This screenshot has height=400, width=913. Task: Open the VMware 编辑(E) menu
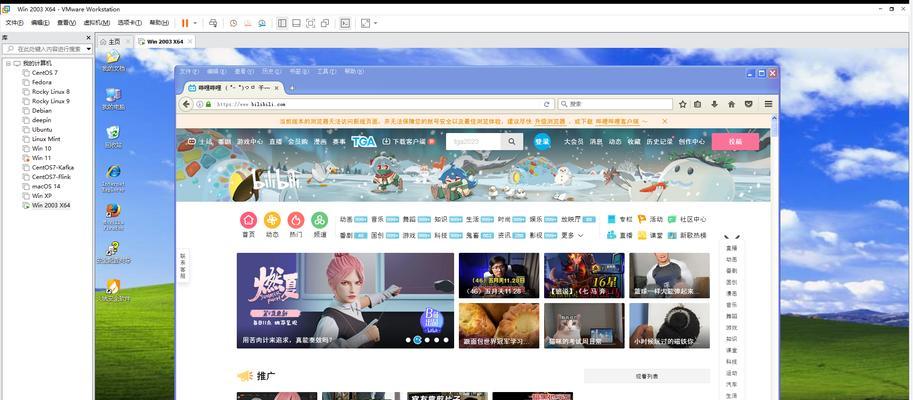tap(40, 23)
